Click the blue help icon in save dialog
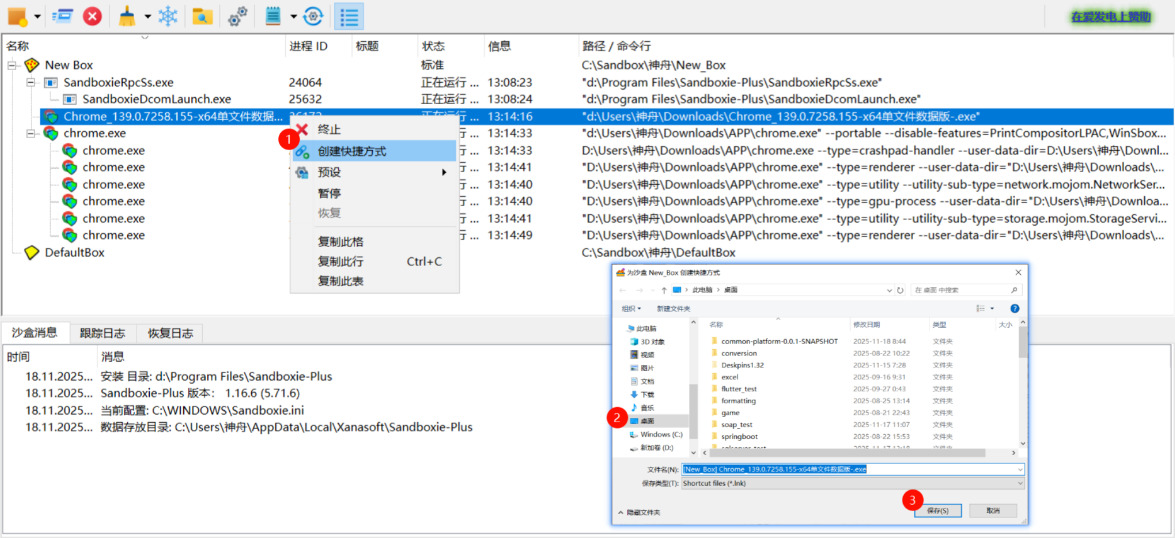This screenshot has width=1175, height=538. point(1015,308)
